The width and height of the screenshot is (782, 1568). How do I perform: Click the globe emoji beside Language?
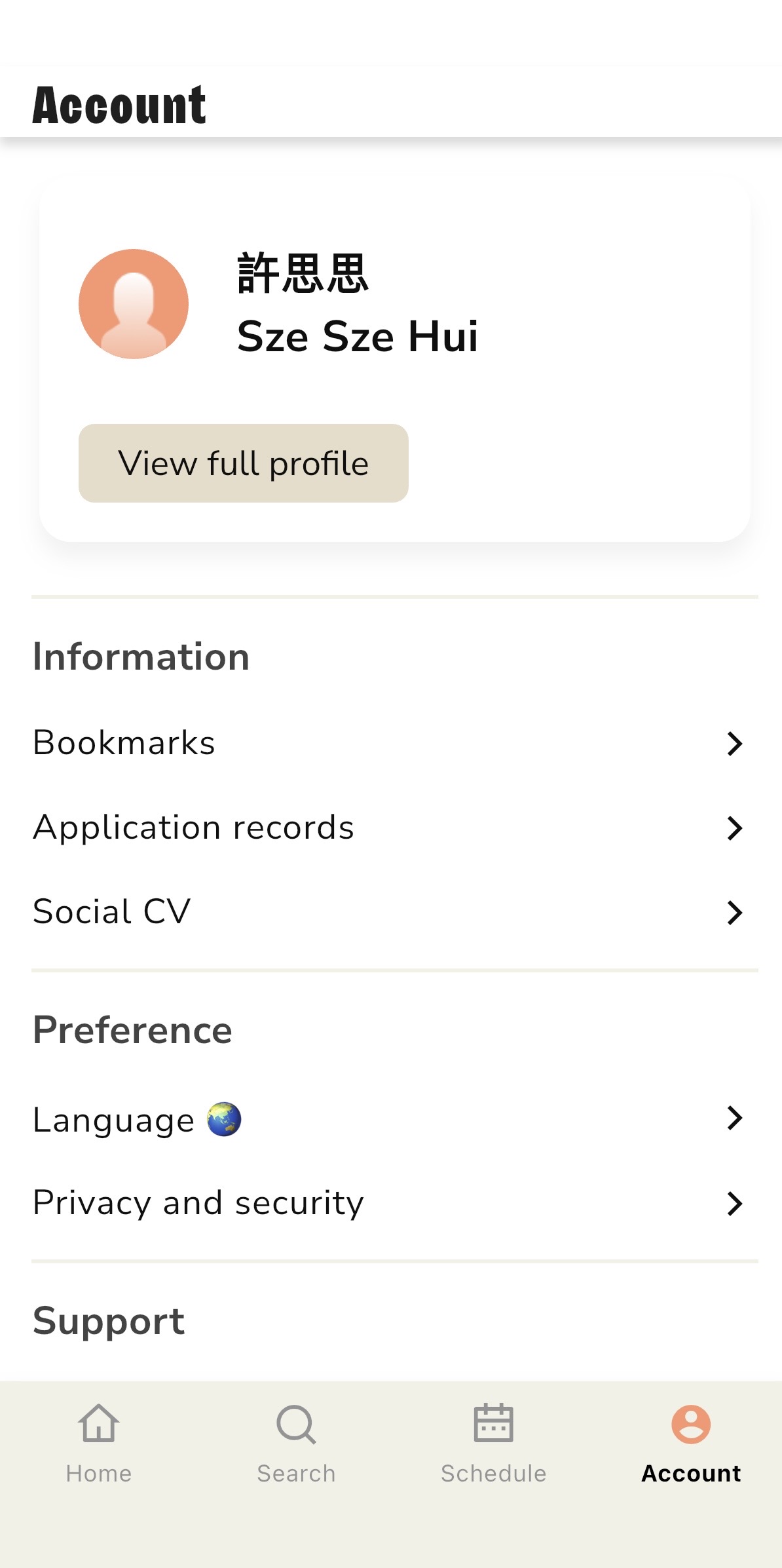pyautogui.click(x=224, y=1119)
